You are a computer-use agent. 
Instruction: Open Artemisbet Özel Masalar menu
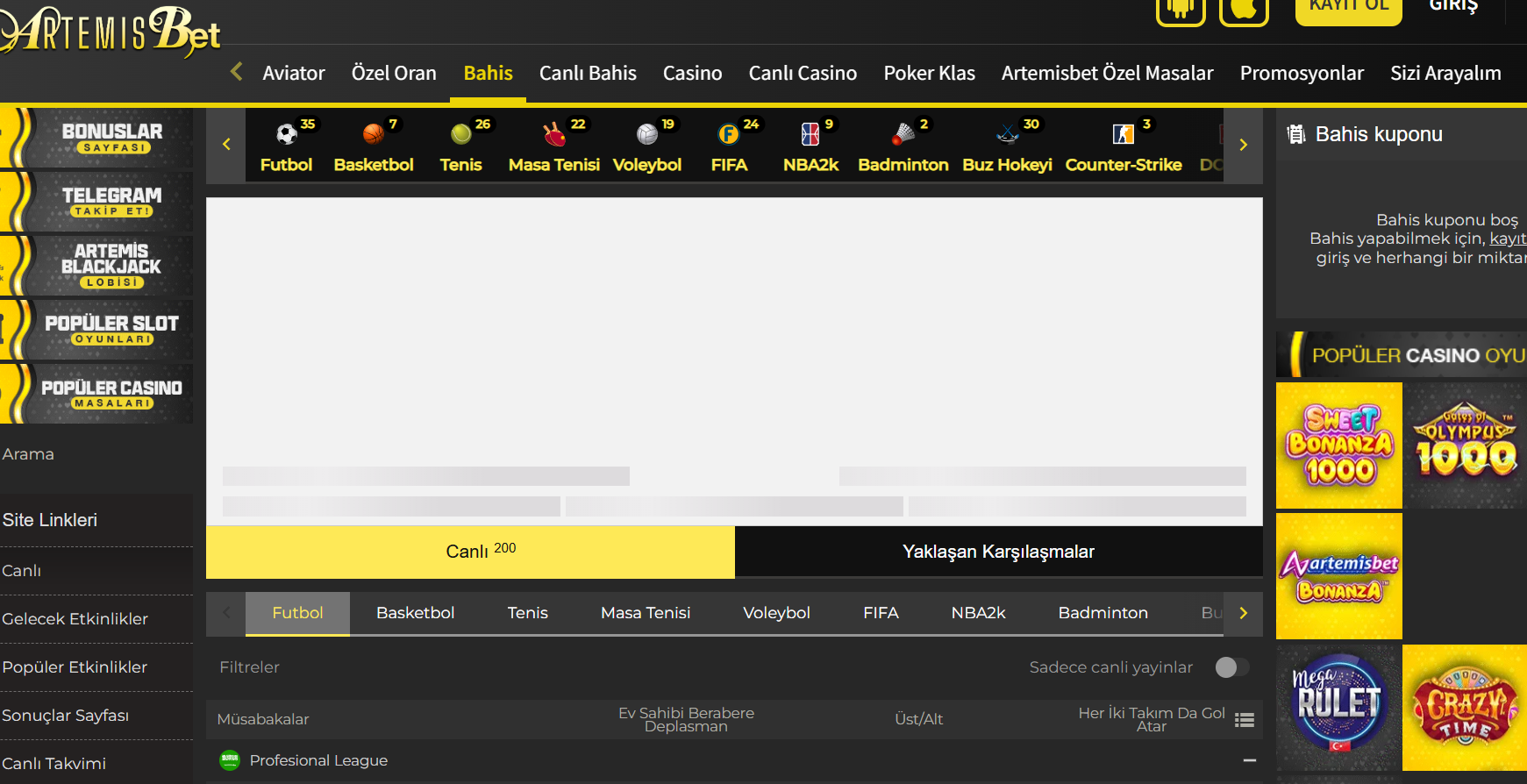click(1108, 73)
